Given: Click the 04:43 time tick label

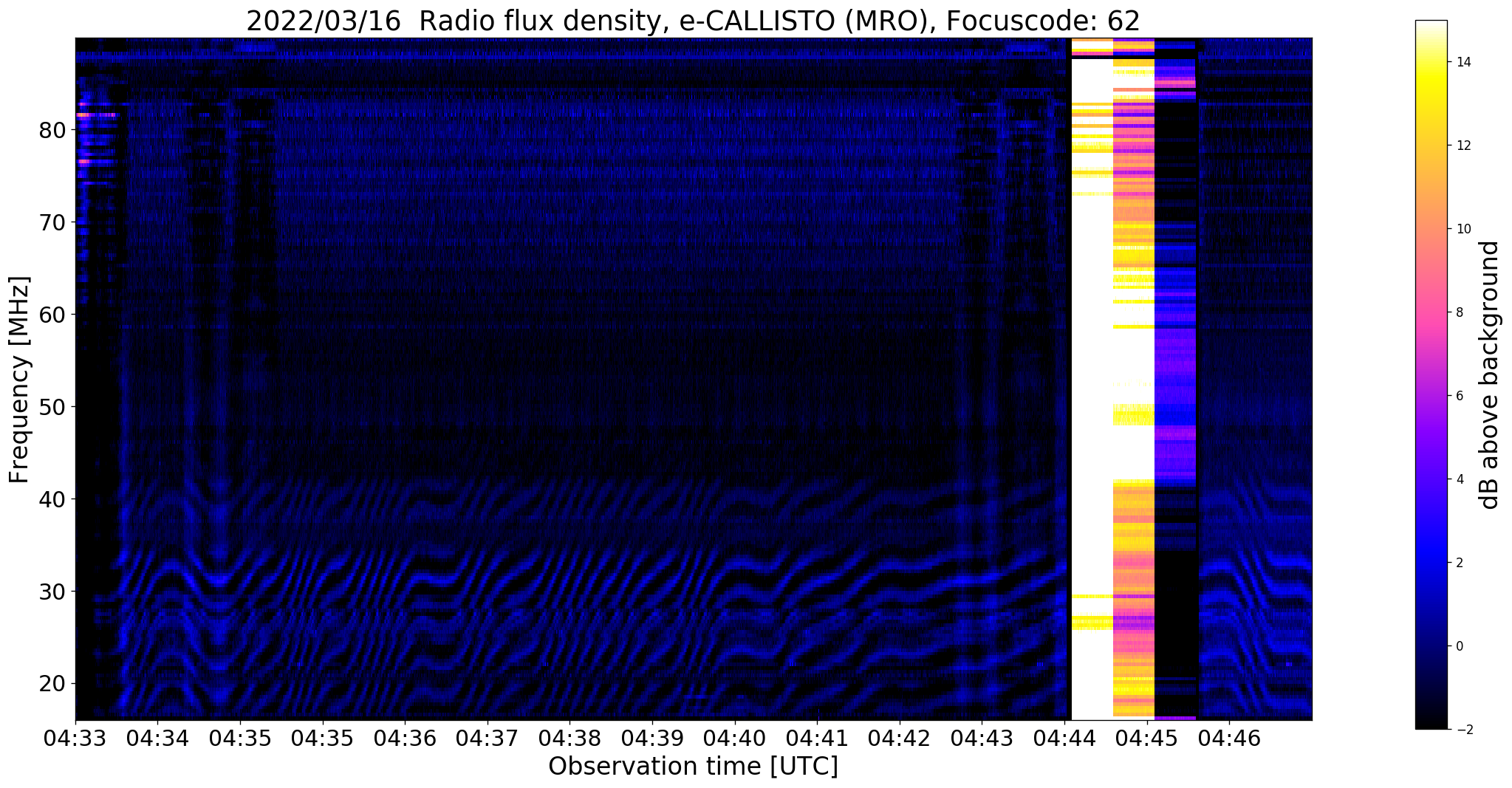Looking at the screenshot, I should [982, 738].
